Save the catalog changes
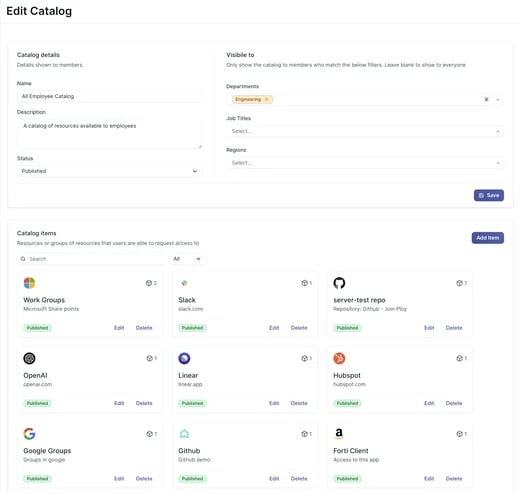The height and width of the screenshot is (494, 520). pyautogui.click(x=489, y=195)
